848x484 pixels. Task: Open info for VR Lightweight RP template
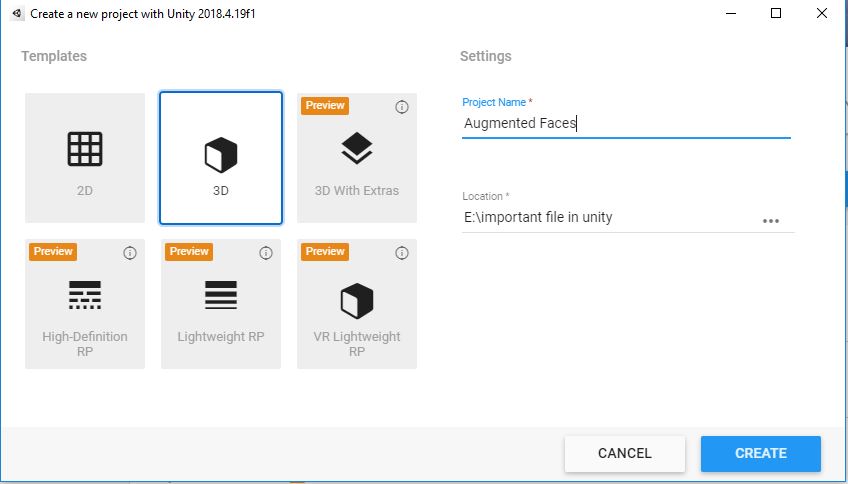click(402, 253)
